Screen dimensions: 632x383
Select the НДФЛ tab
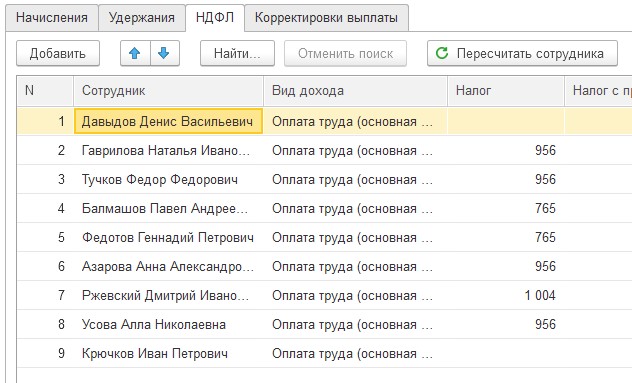coord(215,18)
